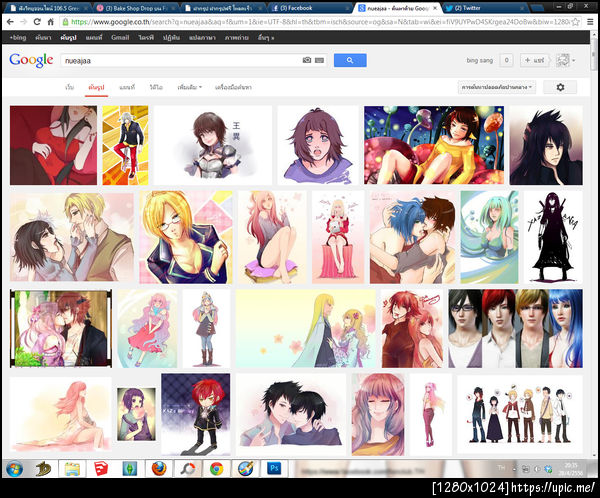Image resolution: width=600 pixels, height=498 pixels.
Task: Open the four multicolored-hair men thumbnail
Action: click(515, 328)
